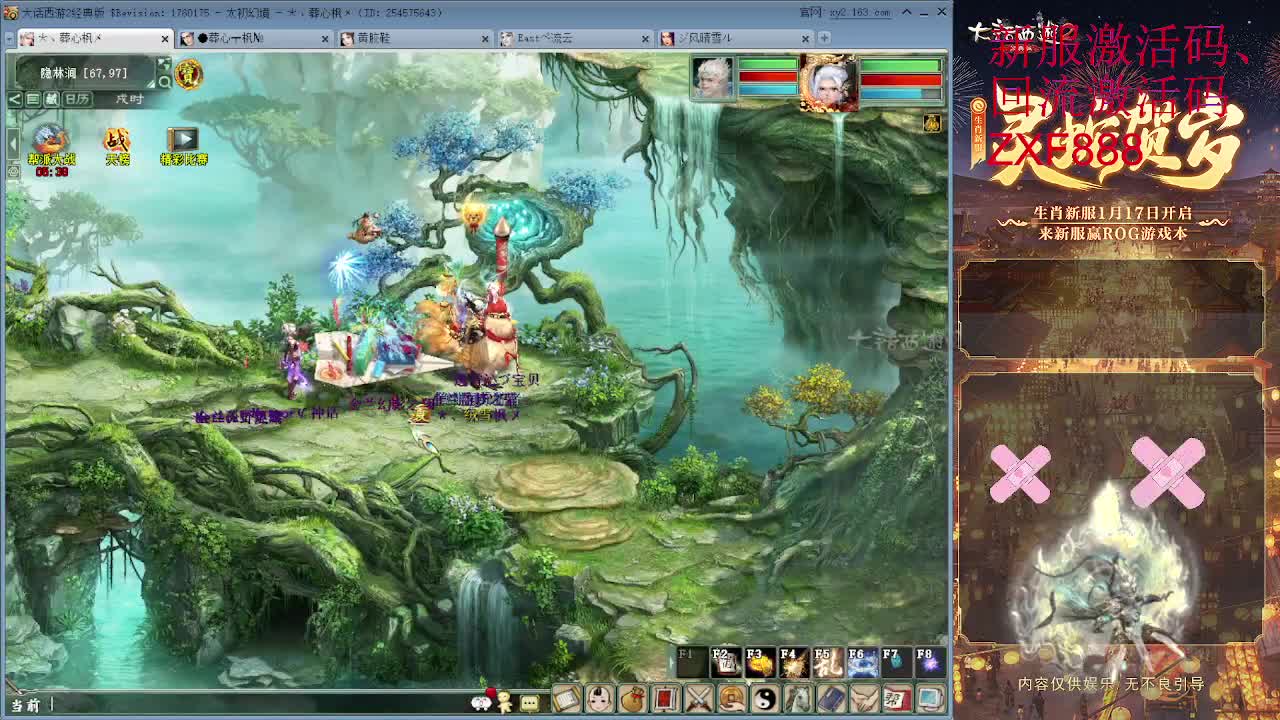Open the coin trade icon
This screenshot has height=720, width=1280.
coord(732,700)
